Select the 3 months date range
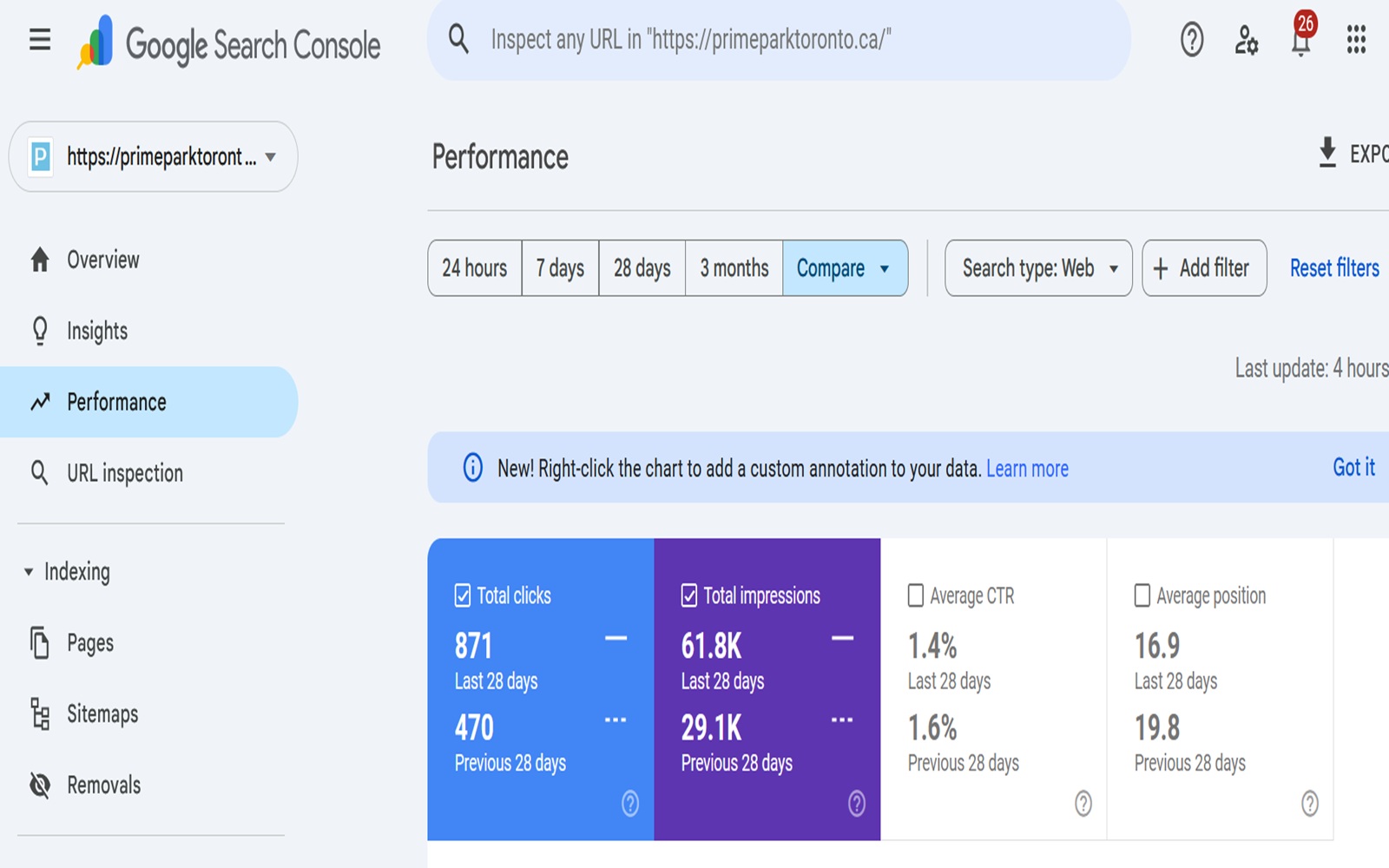 [x=734, y=268]
